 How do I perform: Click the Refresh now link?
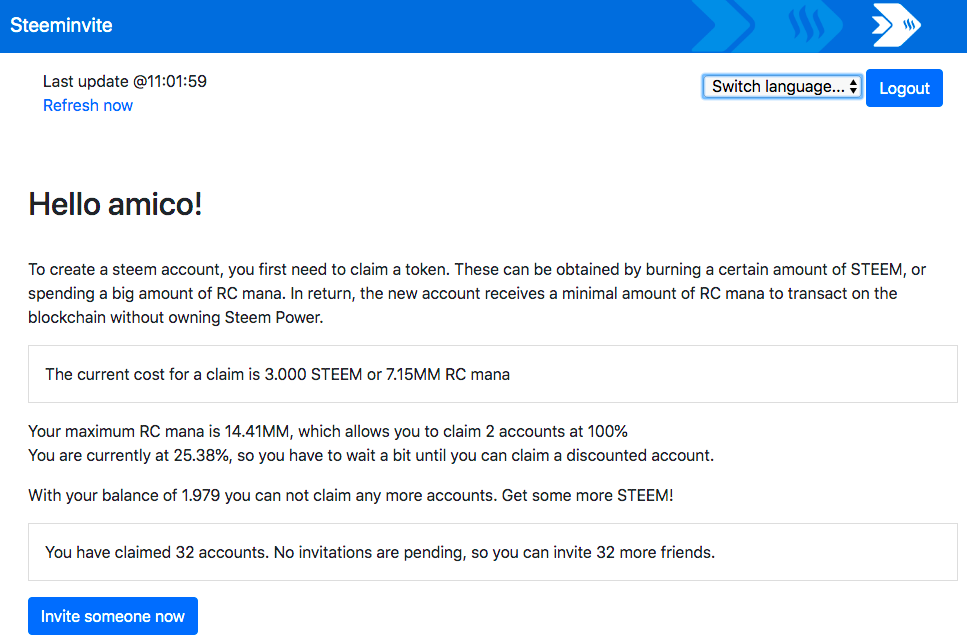tap(88, 105)
